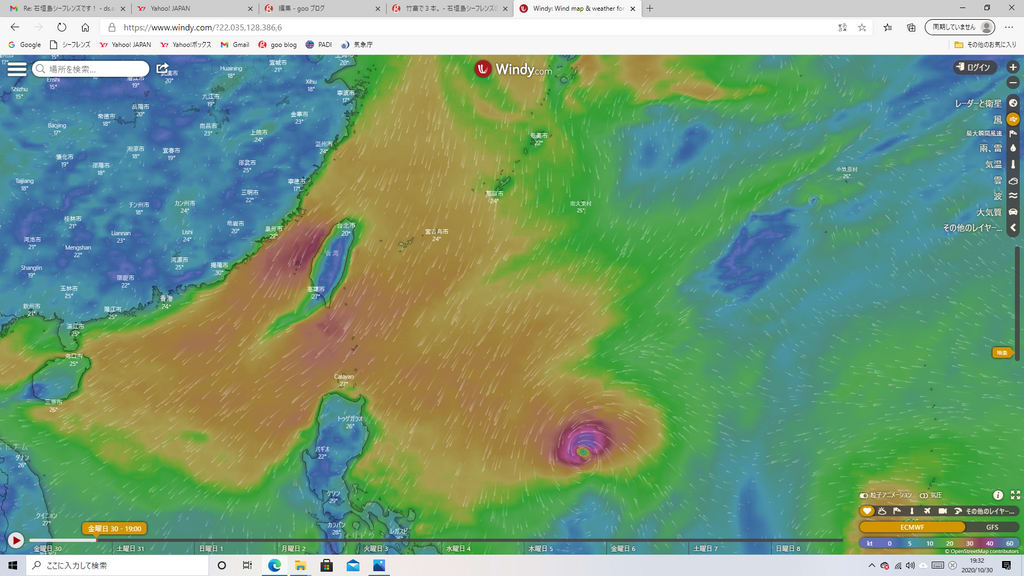
Task: Click the share icon beside the search box
Action: pos(163,69)
